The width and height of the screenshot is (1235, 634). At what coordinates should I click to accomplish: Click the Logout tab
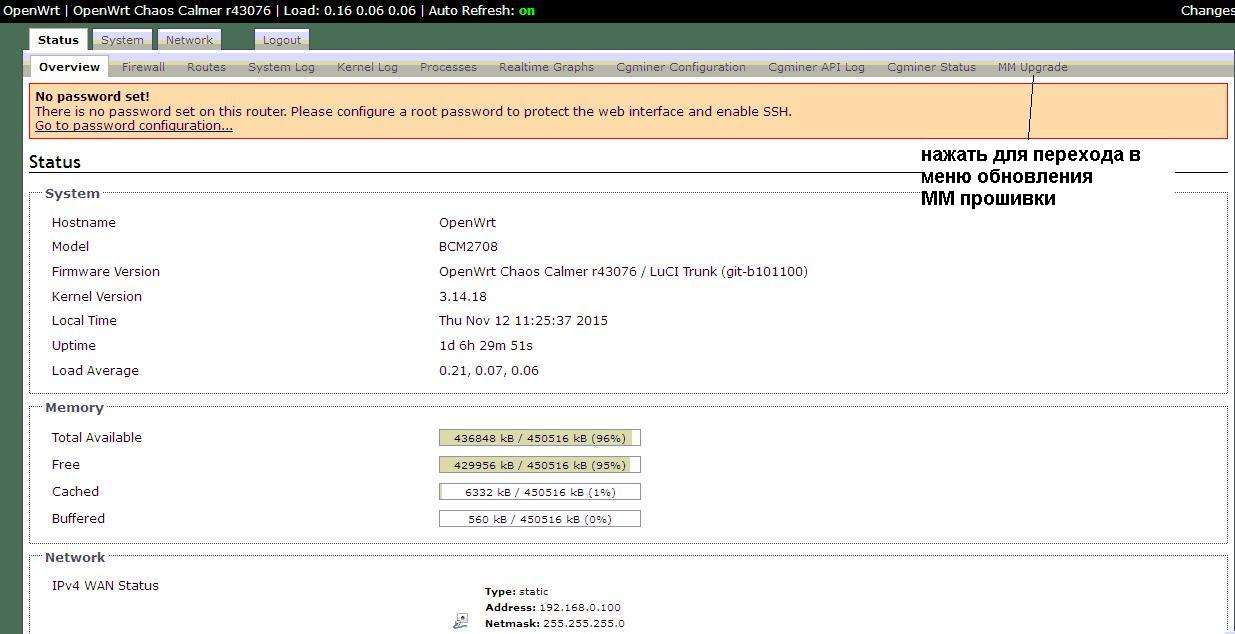(281, 40)
